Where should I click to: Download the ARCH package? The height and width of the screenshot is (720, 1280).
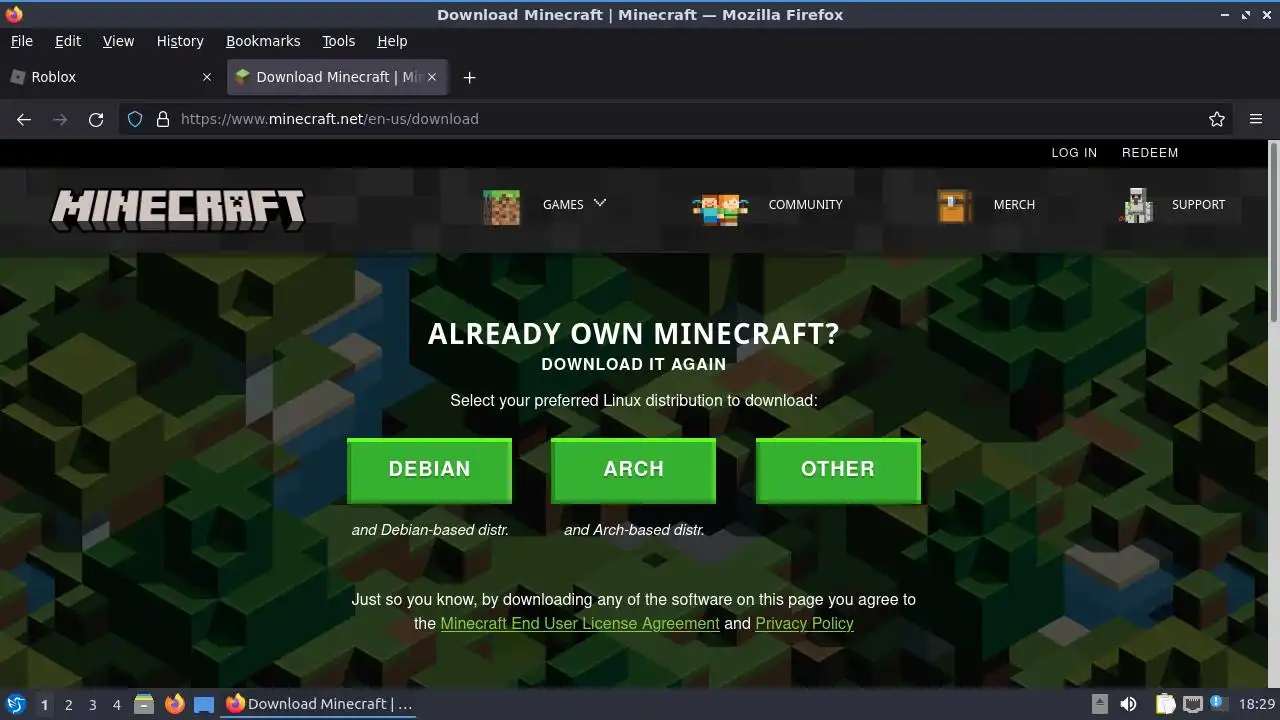coord(633,470)
